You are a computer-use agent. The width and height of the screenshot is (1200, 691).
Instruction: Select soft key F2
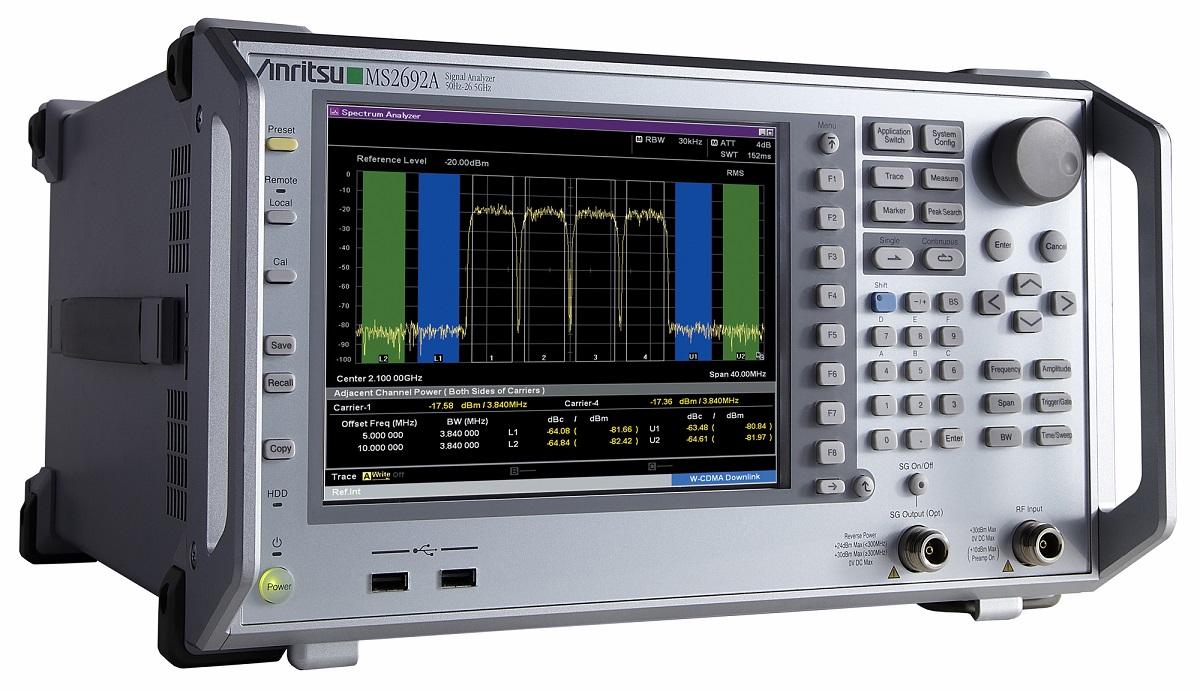pyautogui.click(x=829, y=217)
